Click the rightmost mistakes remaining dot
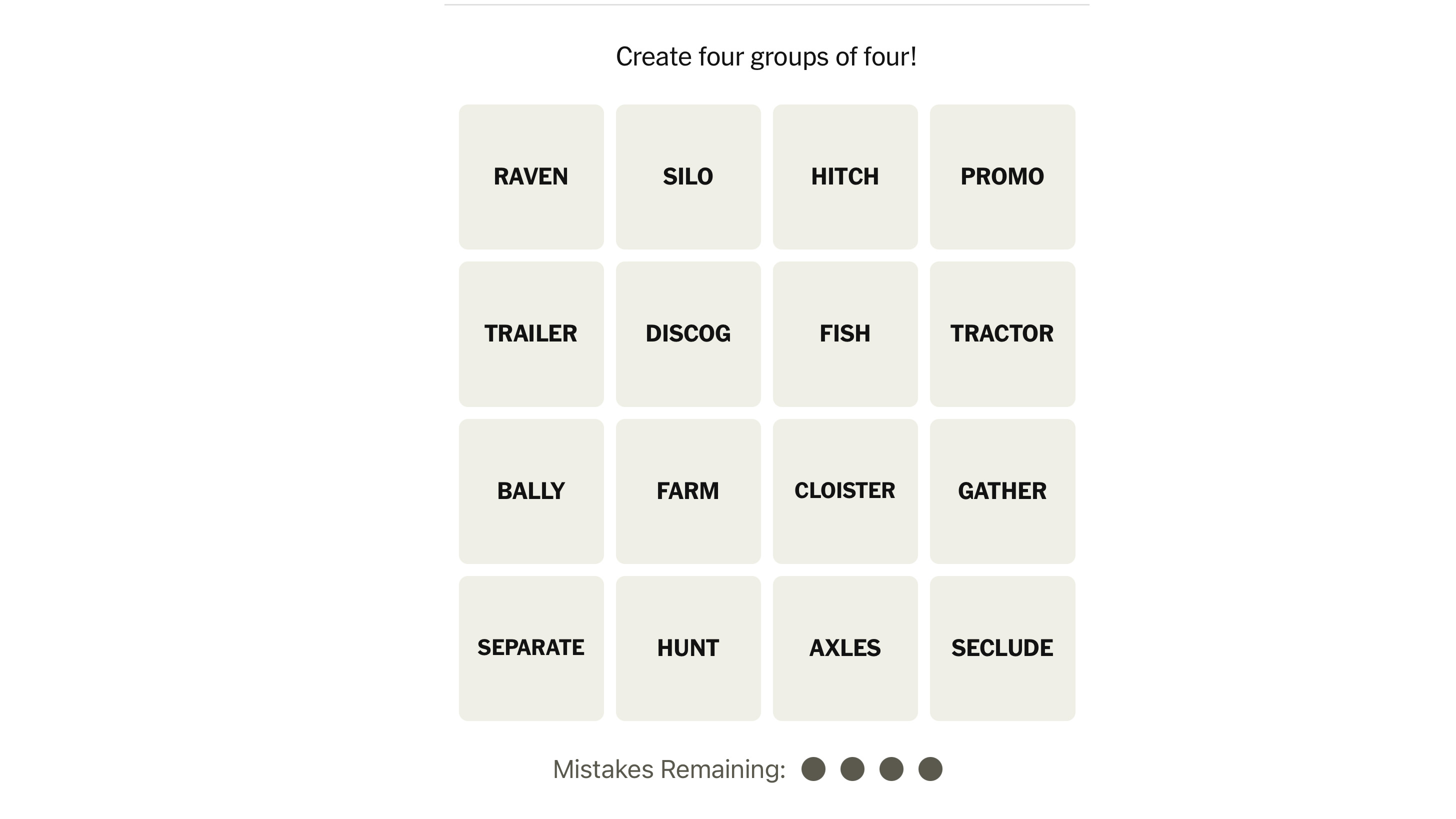Image resolution: width=1456 pixels, height=819 pixels. 930,769
